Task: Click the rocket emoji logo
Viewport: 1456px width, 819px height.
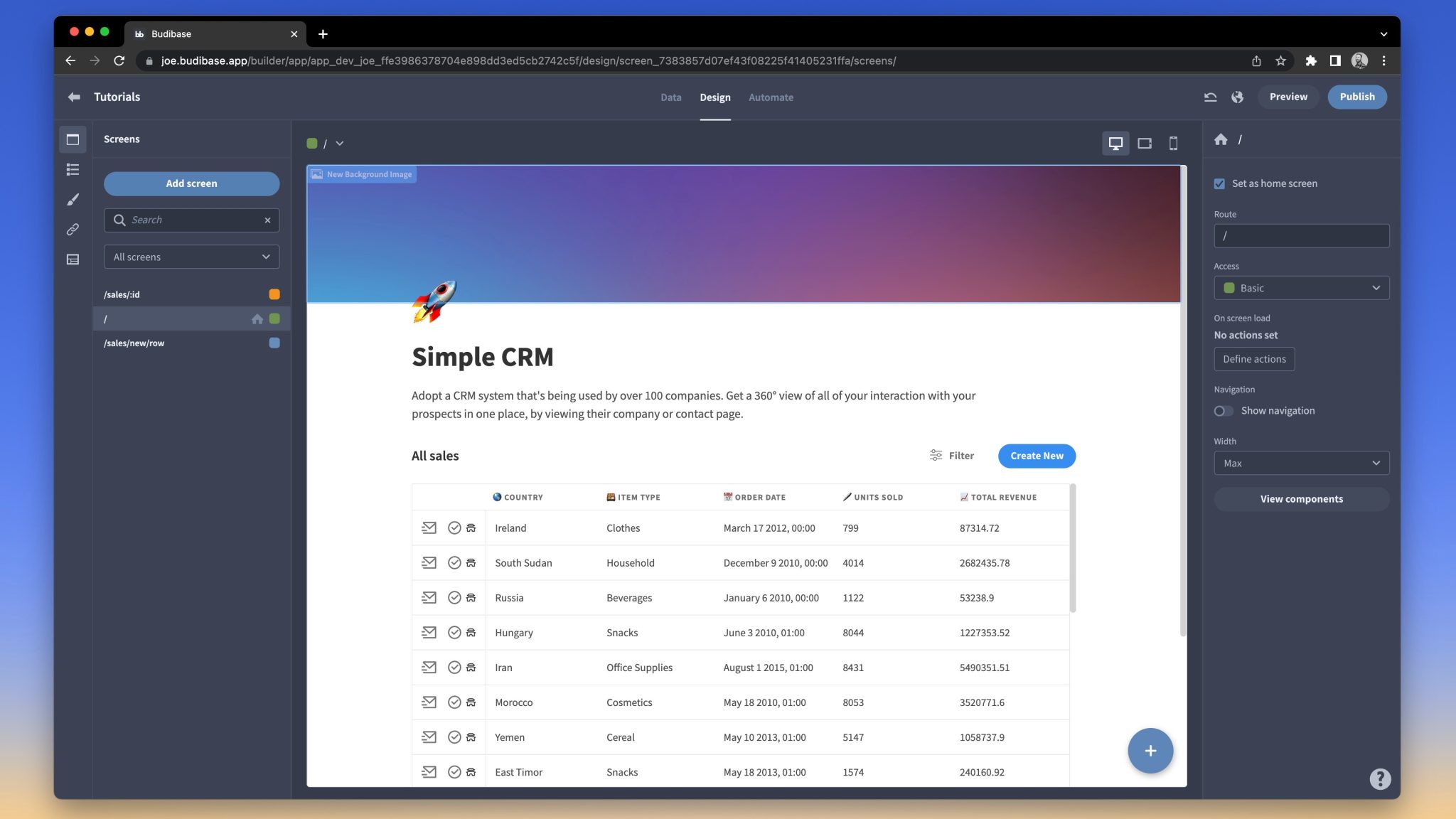Action: (434, 301)
